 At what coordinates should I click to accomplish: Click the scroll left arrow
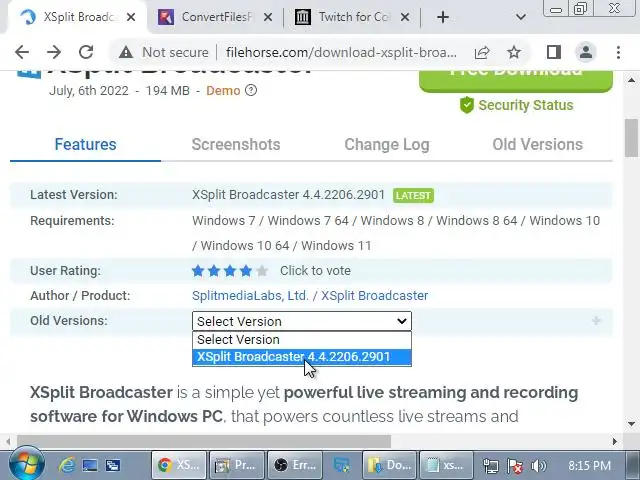click(8, 441)
